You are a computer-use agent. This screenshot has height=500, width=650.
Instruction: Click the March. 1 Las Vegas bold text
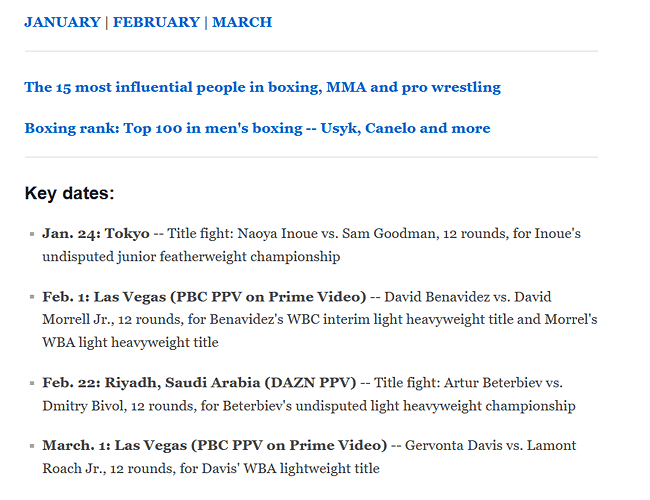(x=214, y=445)
